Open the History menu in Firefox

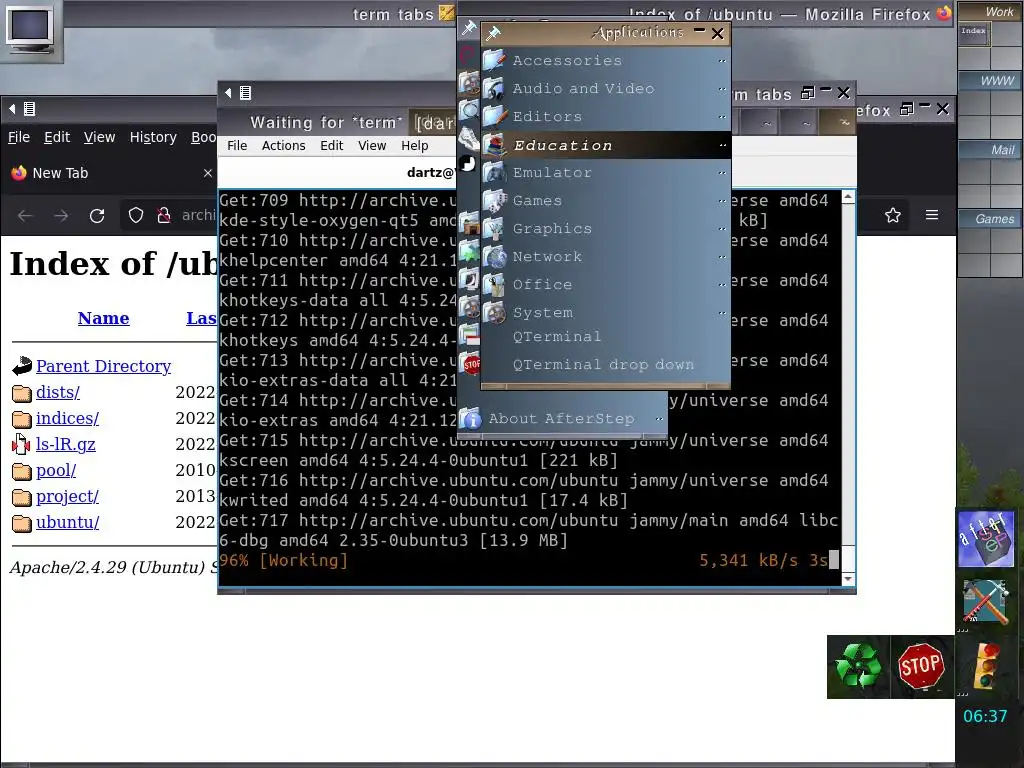pyautogui.click(x=153, y=137)
